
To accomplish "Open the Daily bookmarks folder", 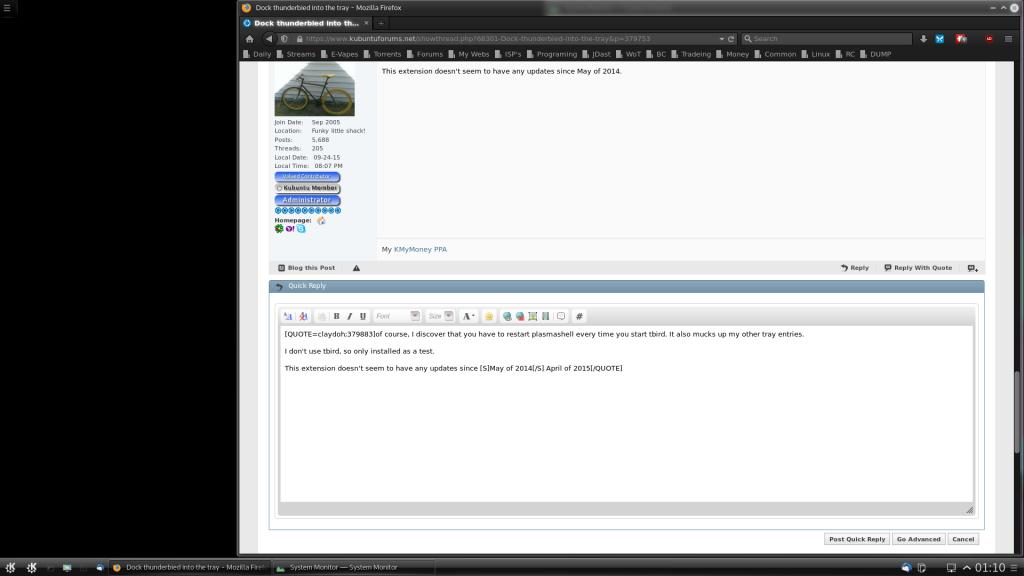I will coord(257,54).
